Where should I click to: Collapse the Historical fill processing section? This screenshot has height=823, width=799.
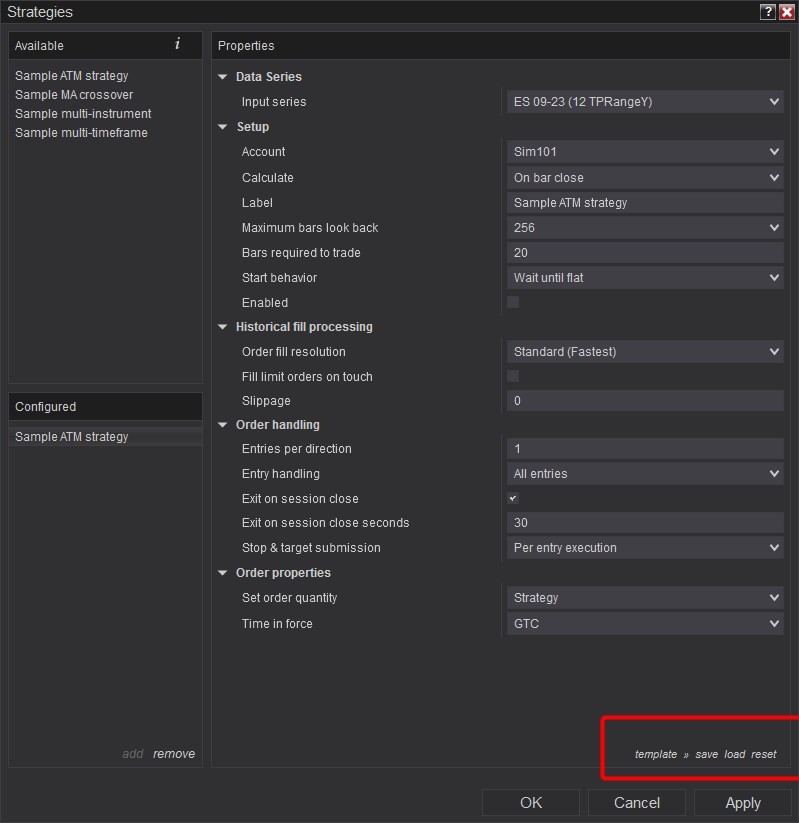(x=223, y=327)
